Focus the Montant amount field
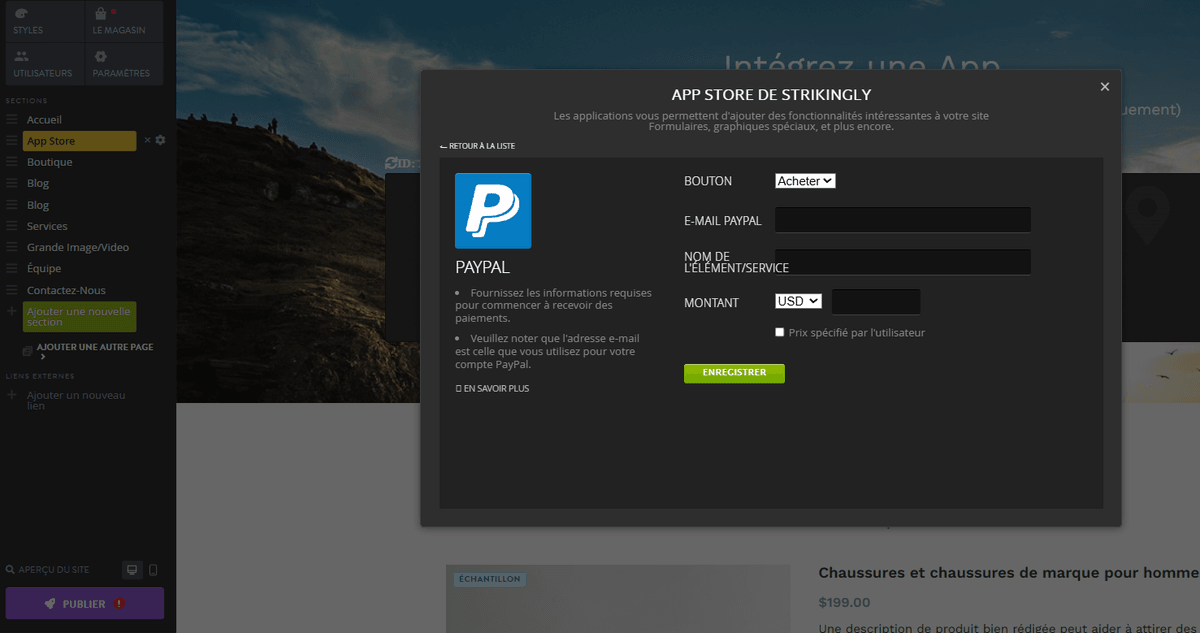This screenshot has height=633, width=1200. [x=876, y=302]
